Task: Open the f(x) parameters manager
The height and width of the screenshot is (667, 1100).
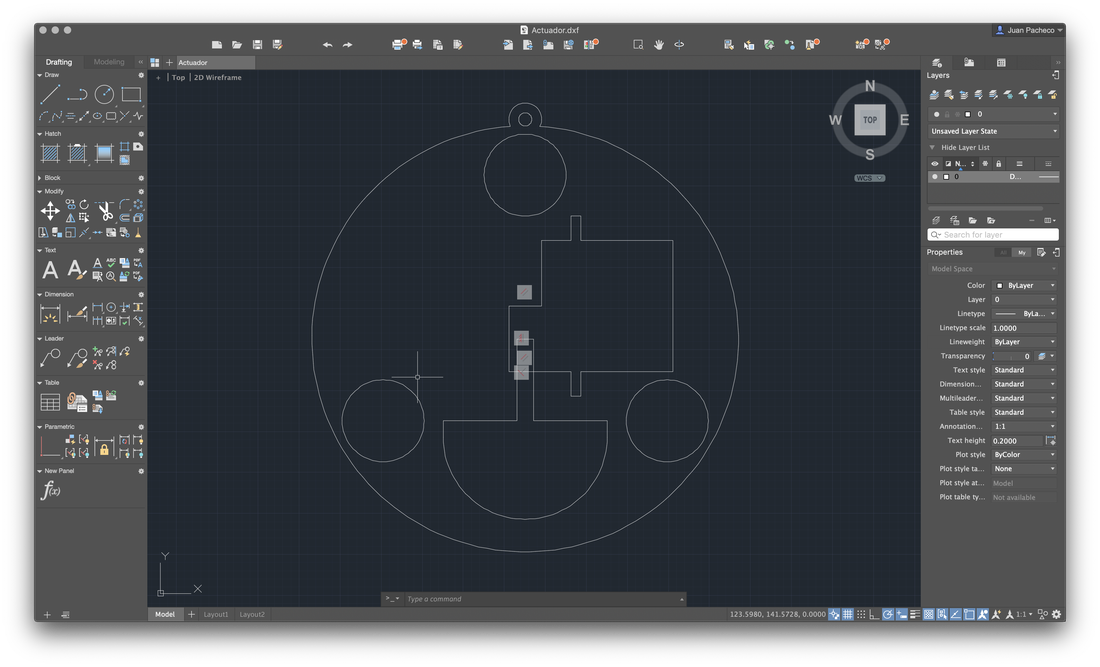Action: click(51, 490)
